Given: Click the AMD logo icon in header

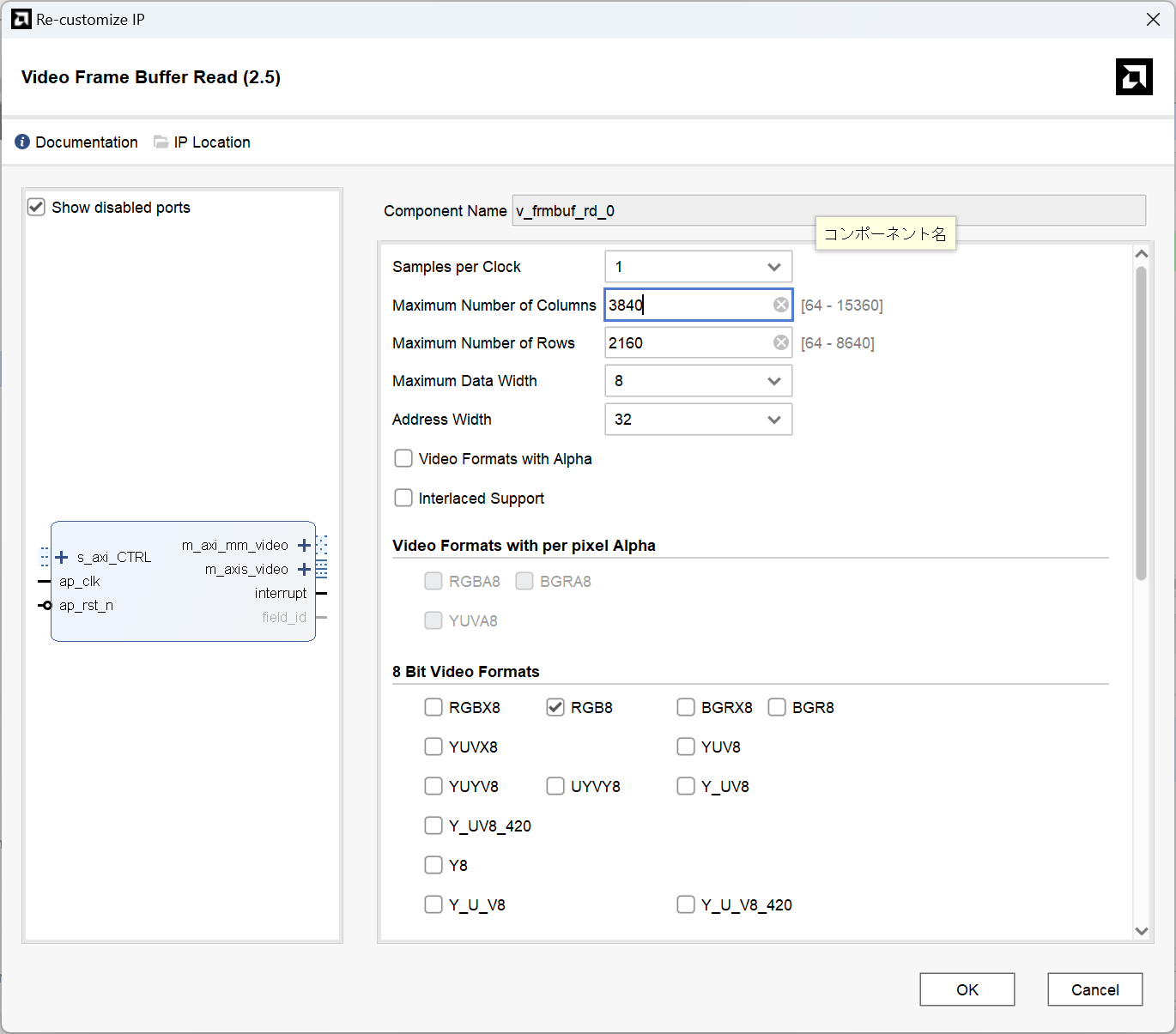Looking at the screenshot, I should pyautogui.click(x=1133, y=77).
